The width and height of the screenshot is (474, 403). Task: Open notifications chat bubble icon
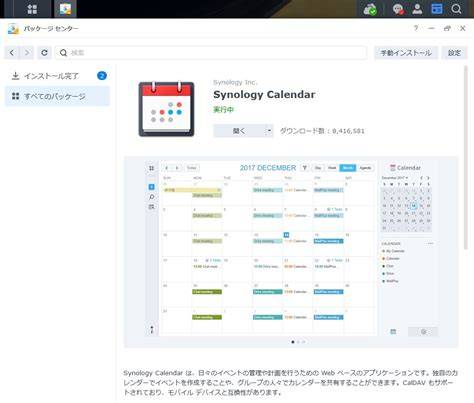coord(398,9)
